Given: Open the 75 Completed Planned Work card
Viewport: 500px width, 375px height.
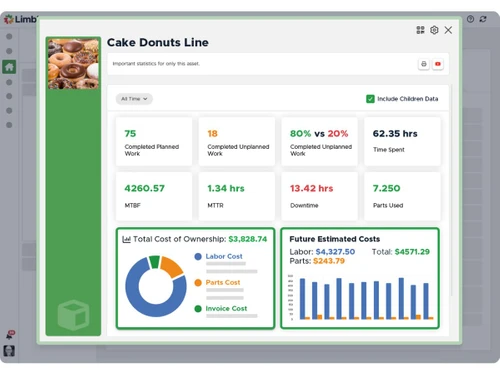Looking at the screenshot, I should pyautogui.click(x=154, y=141).
